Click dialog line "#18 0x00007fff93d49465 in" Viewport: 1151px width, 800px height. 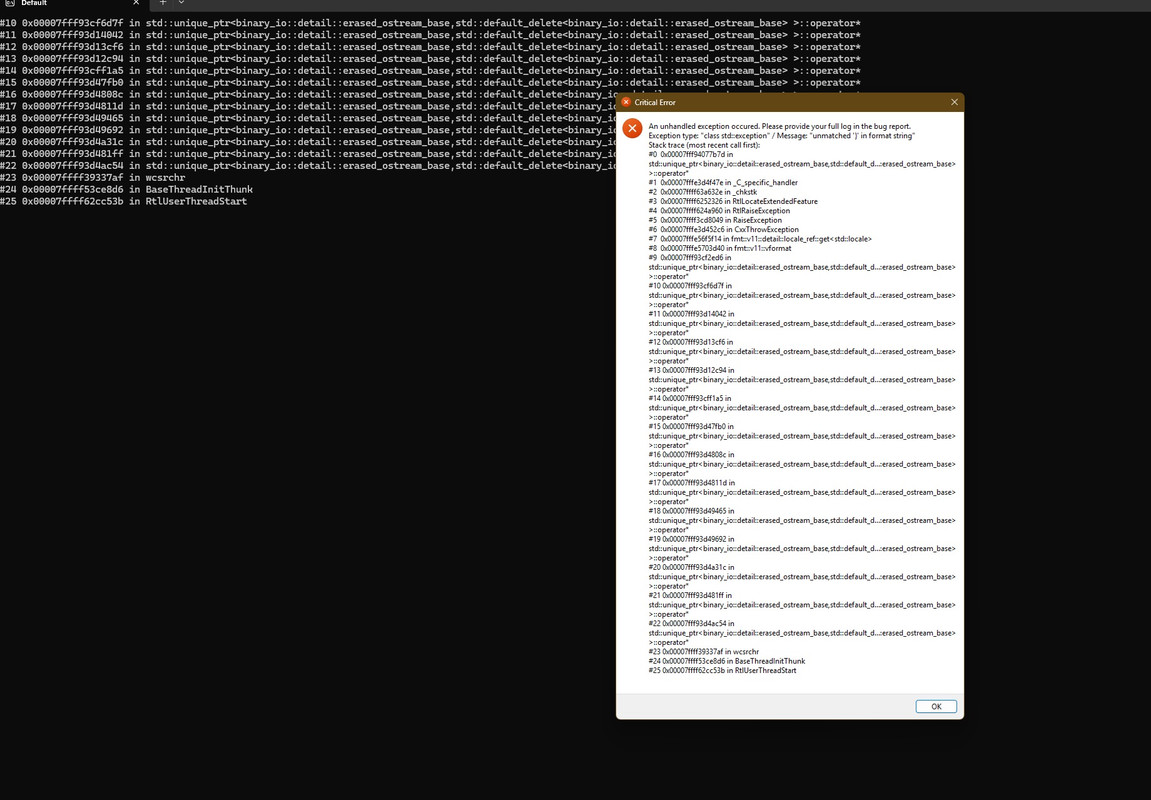pos(691,511)
